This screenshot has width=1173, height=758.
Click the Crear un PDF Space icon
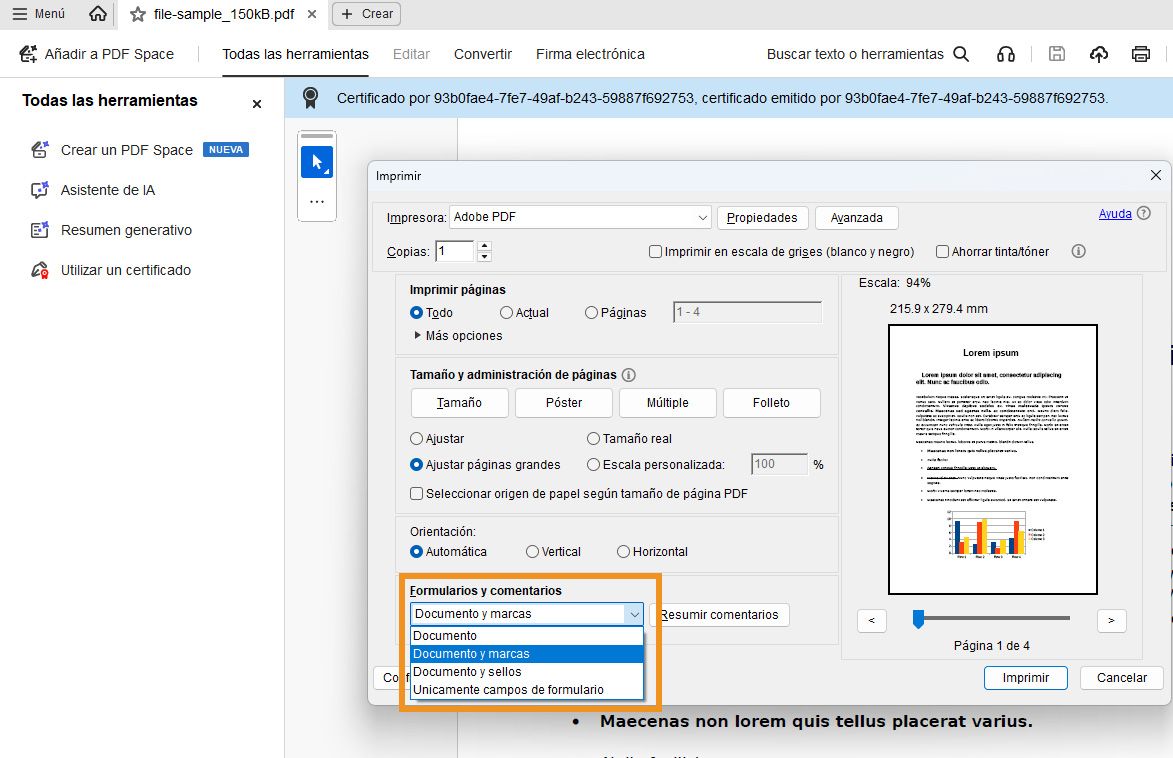pyautogui.click(x=40, y=150)
